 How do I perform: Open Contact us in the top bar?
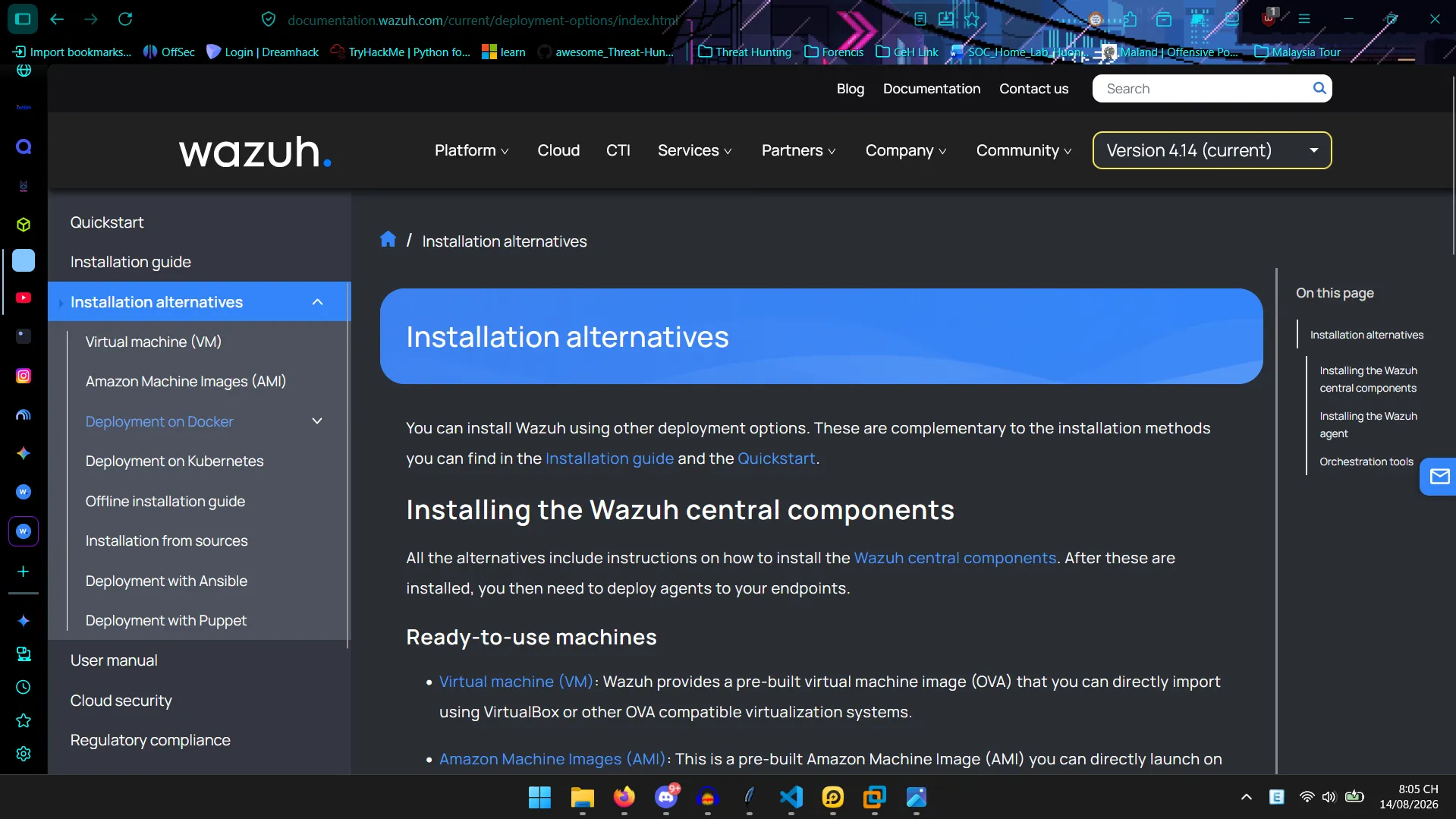[1033, 89]
